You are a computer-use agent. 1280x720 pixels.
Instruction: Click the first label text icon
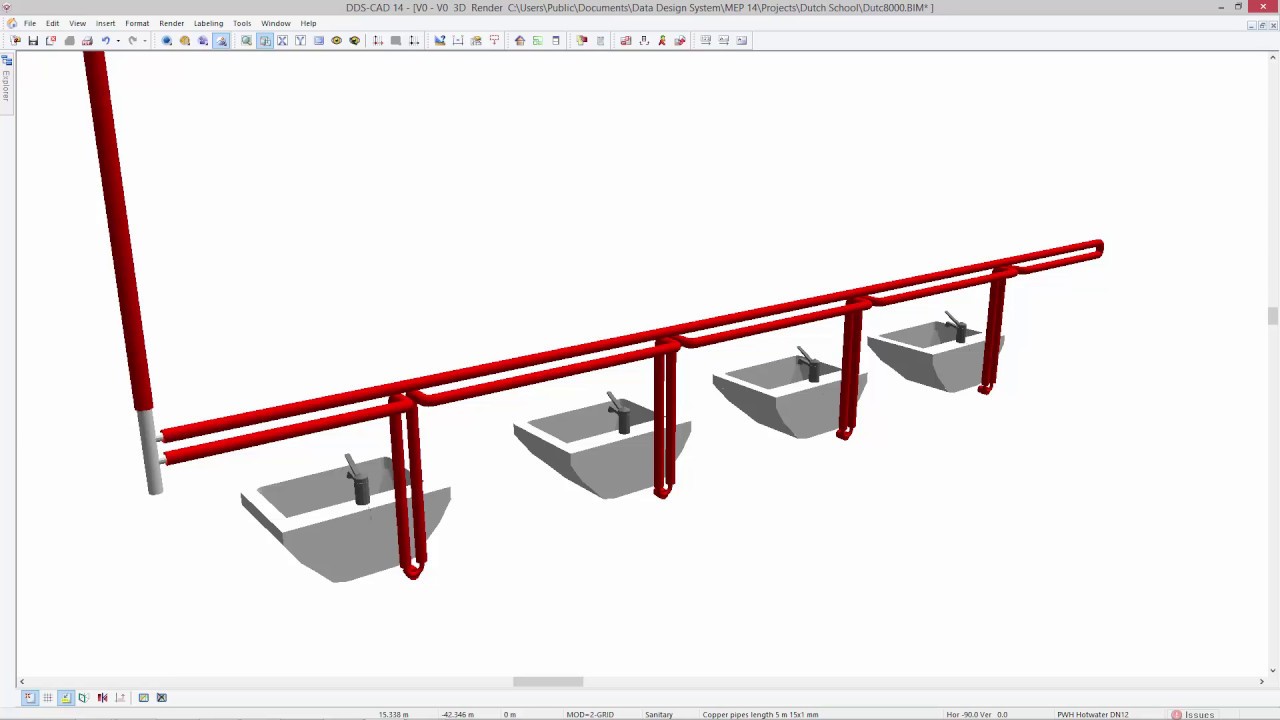click(x=706, y=40)
